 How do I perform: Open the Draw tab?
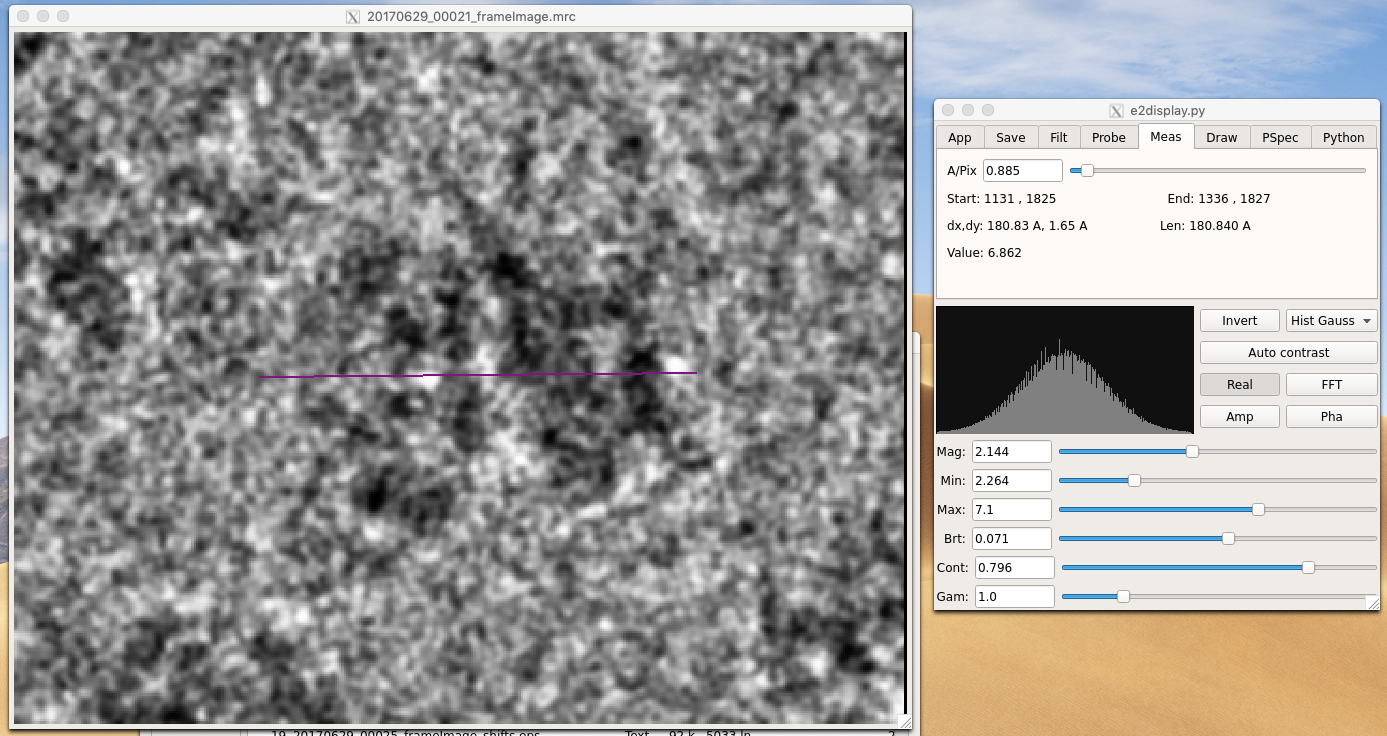click(1221, 137)
